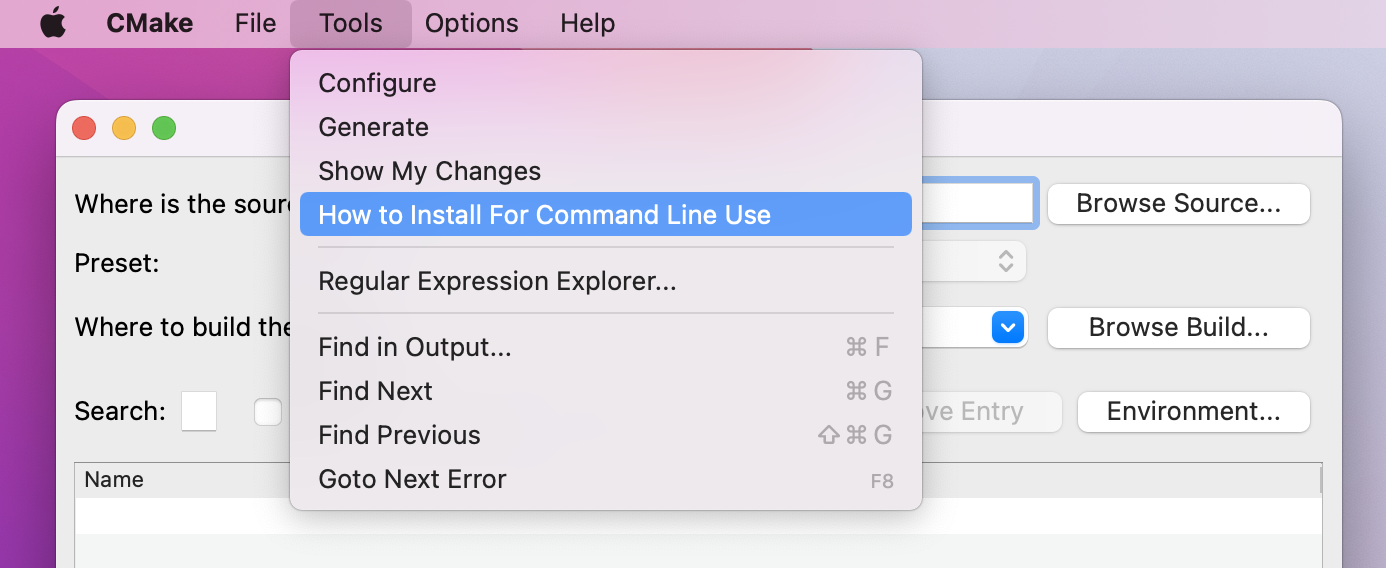Viewport: 1386px width, 568px height.
Task: Click the Browse Source button
Action: (1179, 204)
